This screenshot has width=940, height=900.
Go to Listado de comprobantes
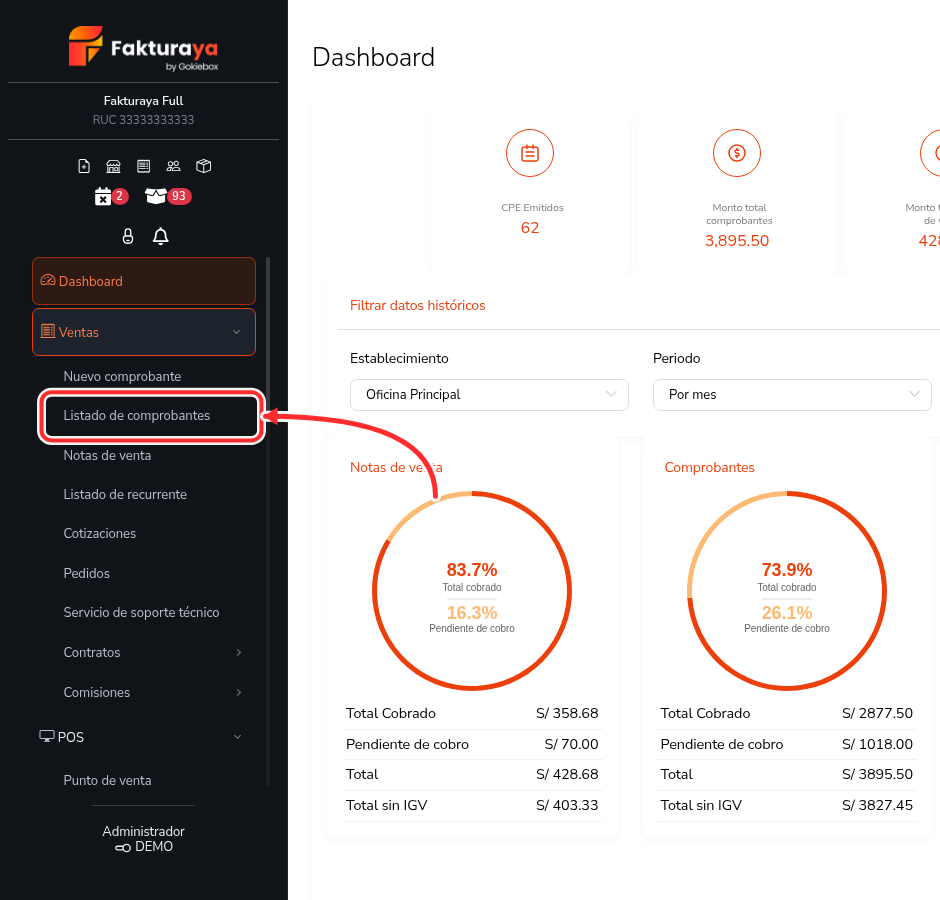pos(137,416)
